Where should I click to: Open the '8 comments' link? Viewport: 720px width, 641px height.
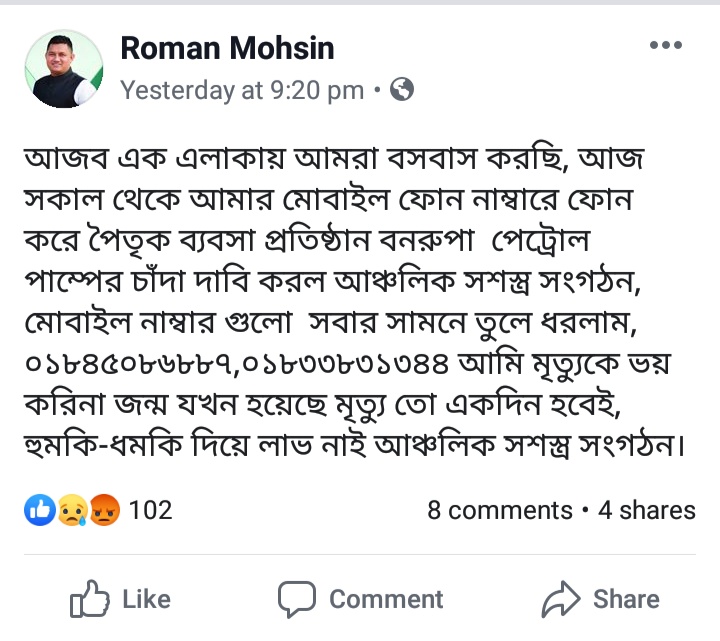click(499, 510)
